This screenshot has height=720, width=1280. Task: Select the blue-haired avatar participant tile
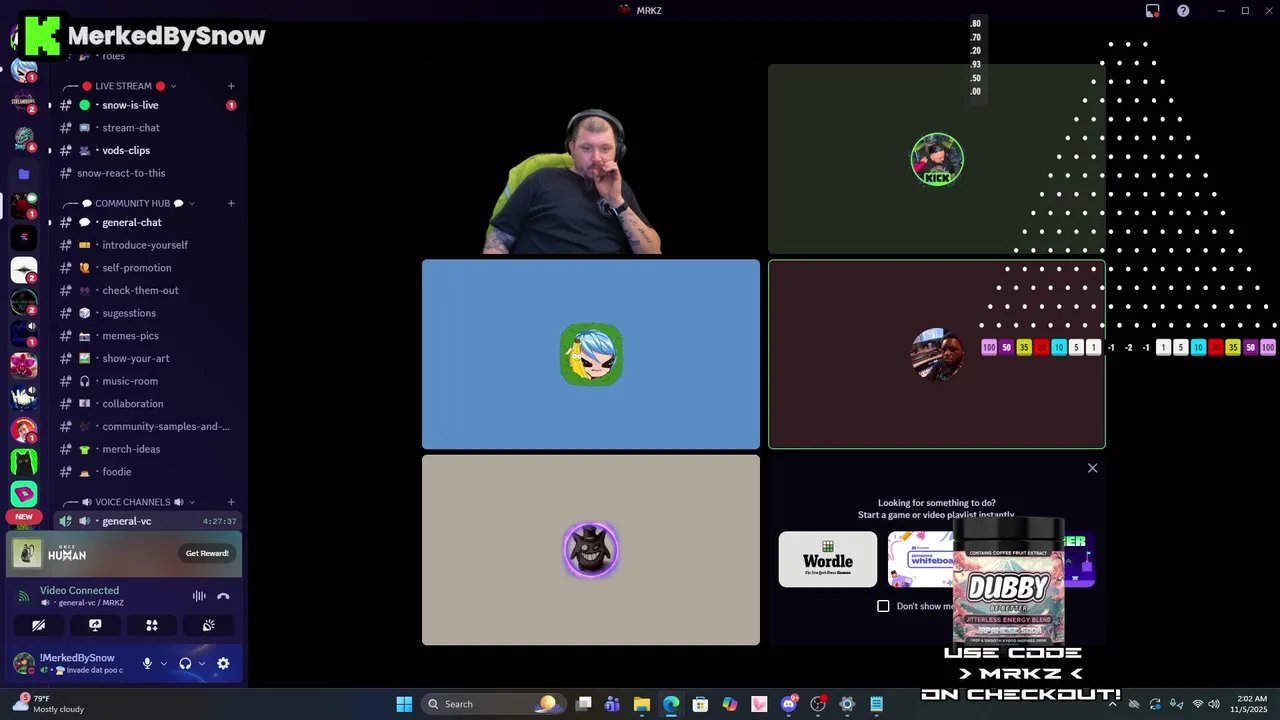click(591, 354)
